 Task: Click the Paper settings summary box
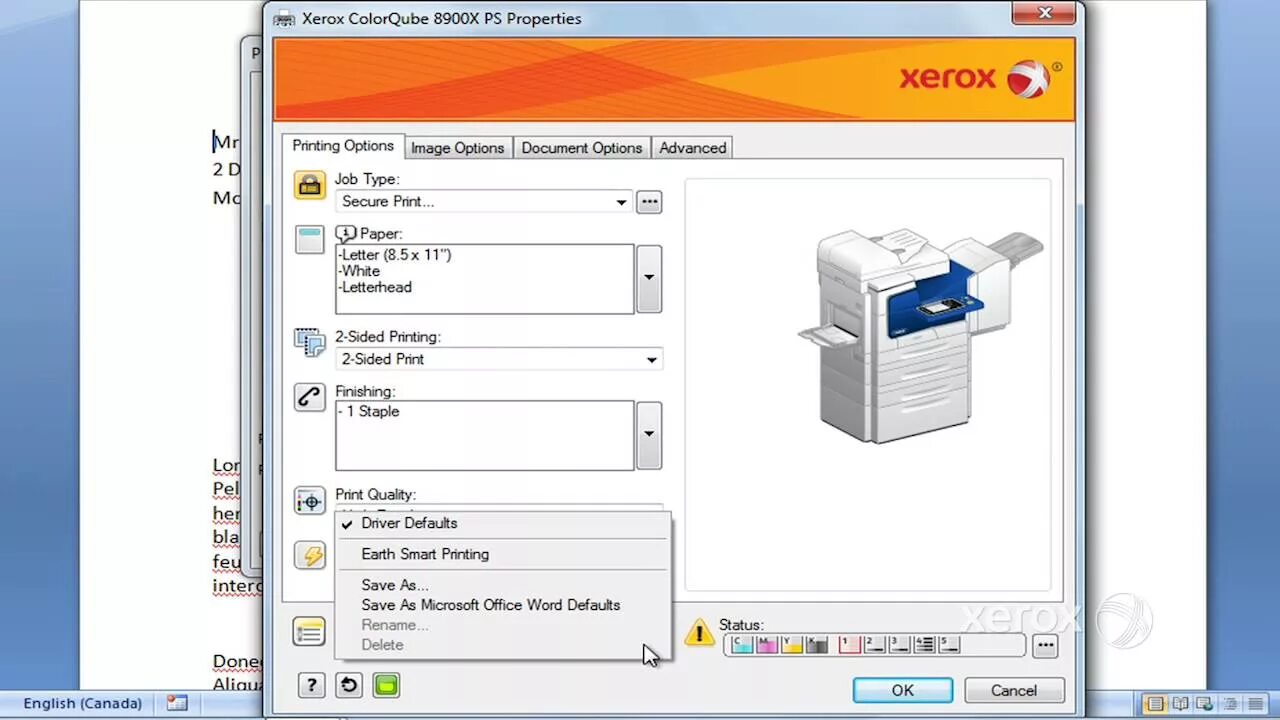point(484,279)
